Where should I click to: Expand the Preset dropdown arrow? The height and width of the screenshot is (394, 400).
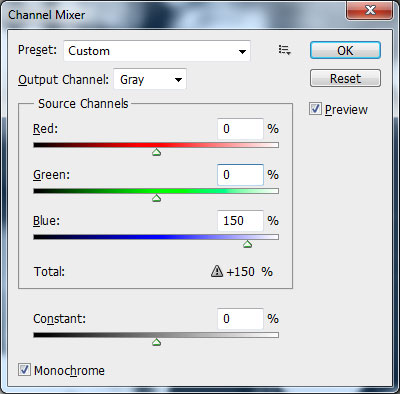(x=242, y=51)
